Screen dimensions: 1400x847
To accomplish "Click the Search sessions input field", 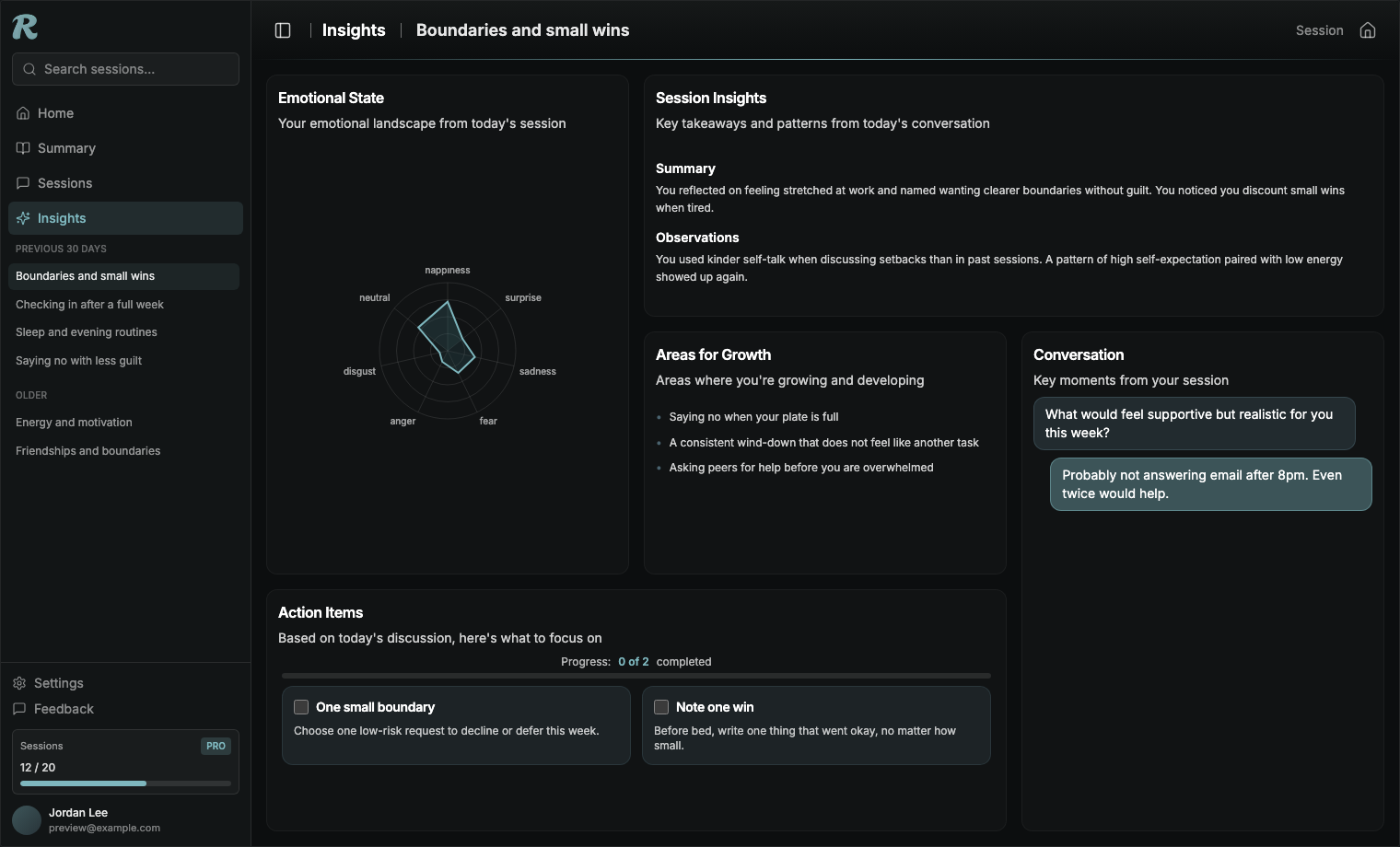I will tap(134, 69).
